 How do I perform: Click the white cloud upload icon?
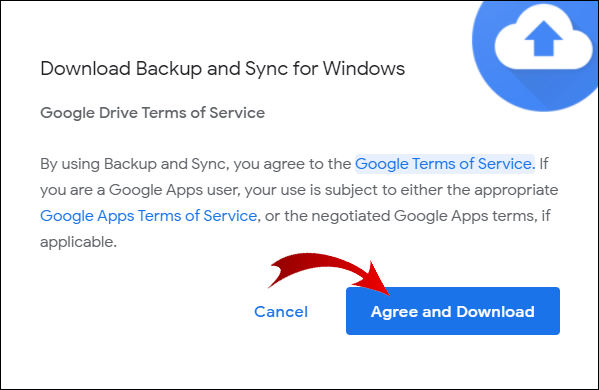click(x=543, y=41)
